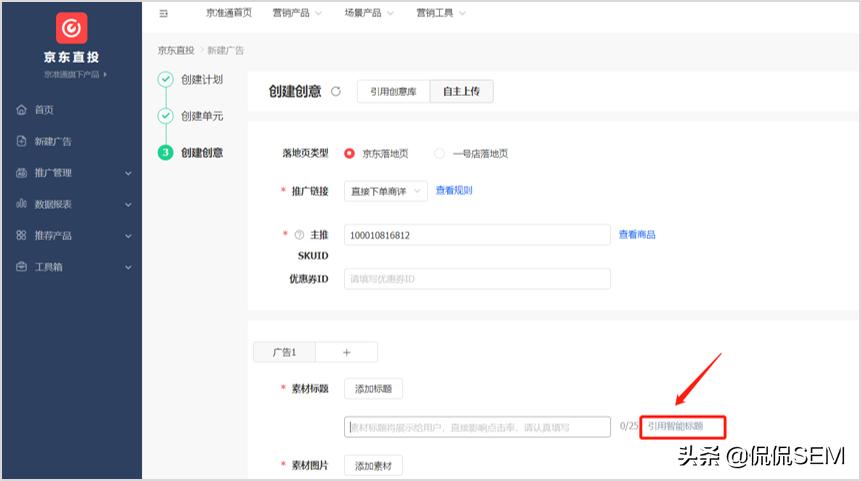Expand the 推荐产品 sidebar menu chevron
861x481 pixels.
tap(128, 236)
